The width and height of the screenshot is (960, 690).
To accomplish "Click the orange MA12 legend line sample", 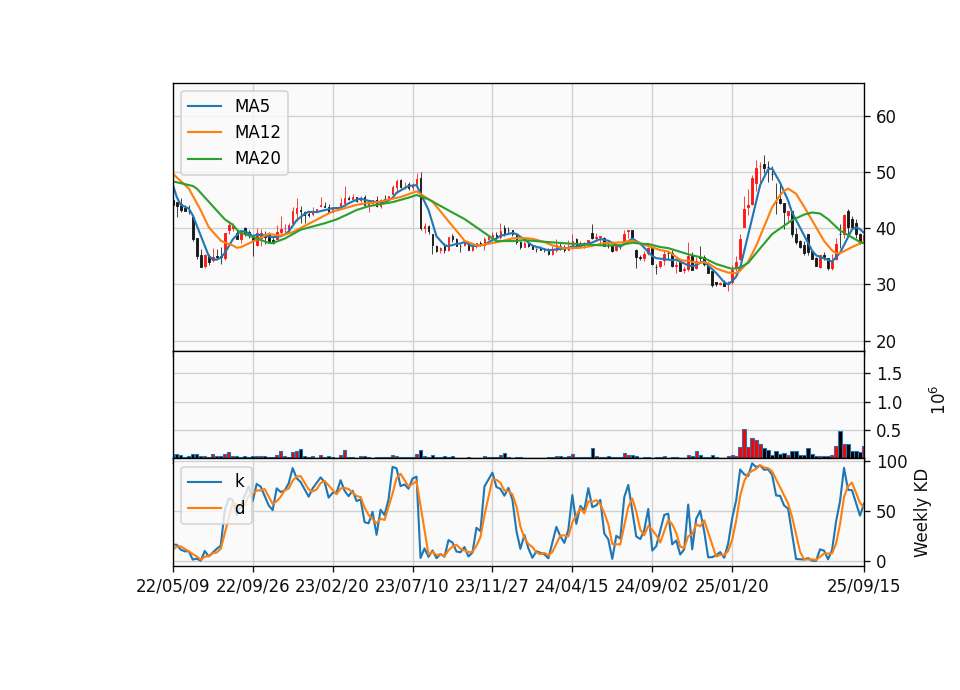I will pos(204,132).
